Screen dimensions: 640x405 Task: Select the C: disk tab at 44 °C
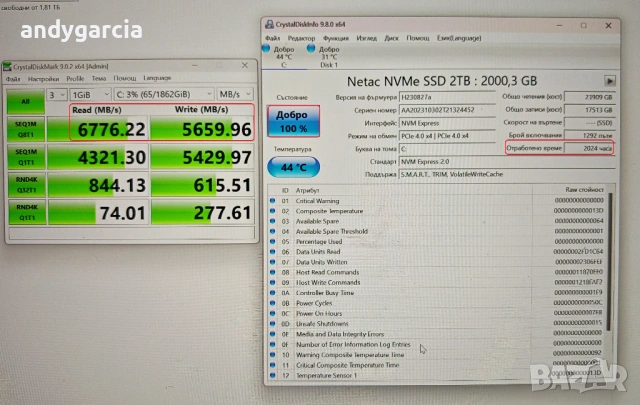pos(283,57)
